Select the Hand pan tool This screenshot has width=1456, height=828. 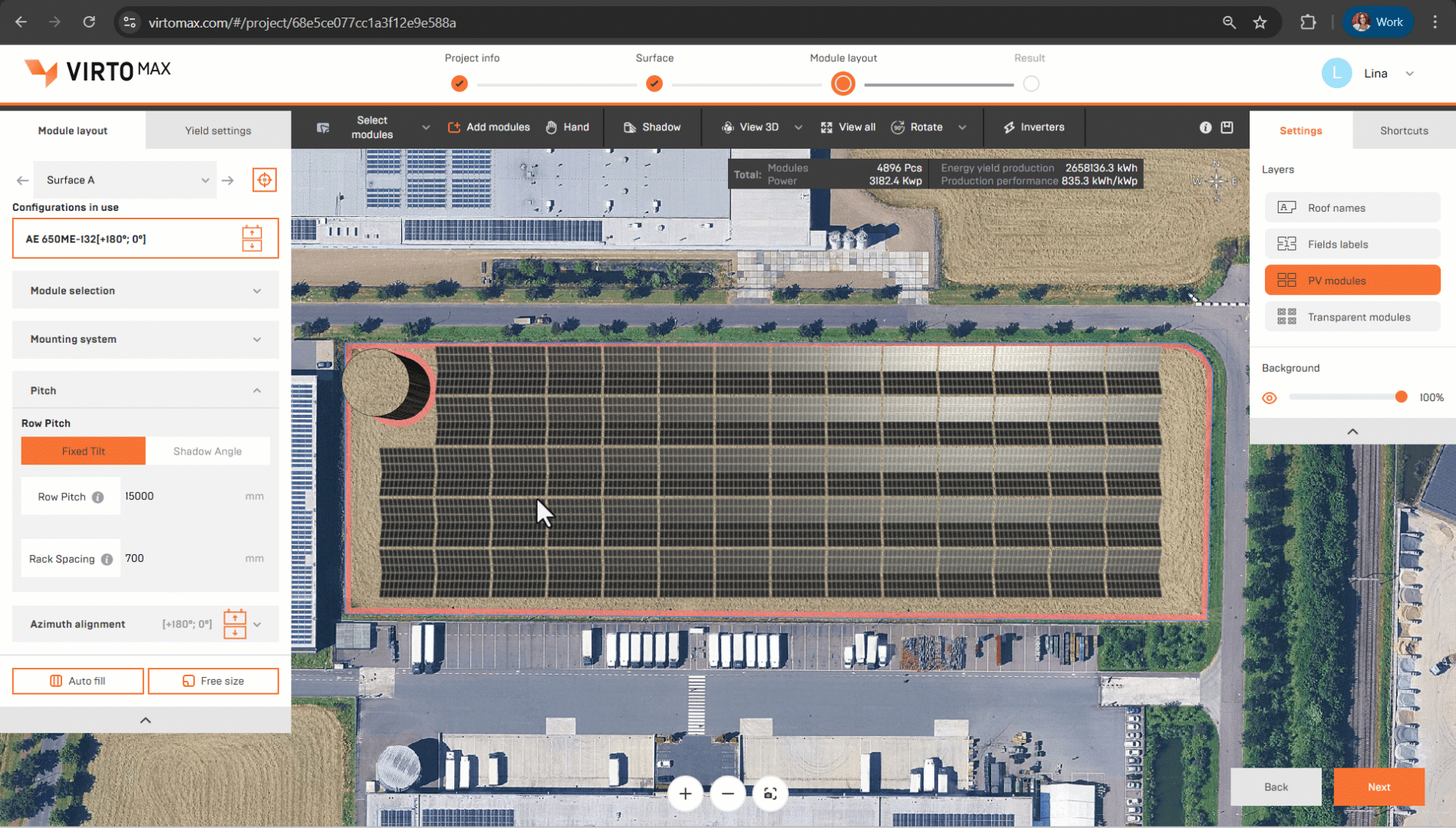point(567,127)
